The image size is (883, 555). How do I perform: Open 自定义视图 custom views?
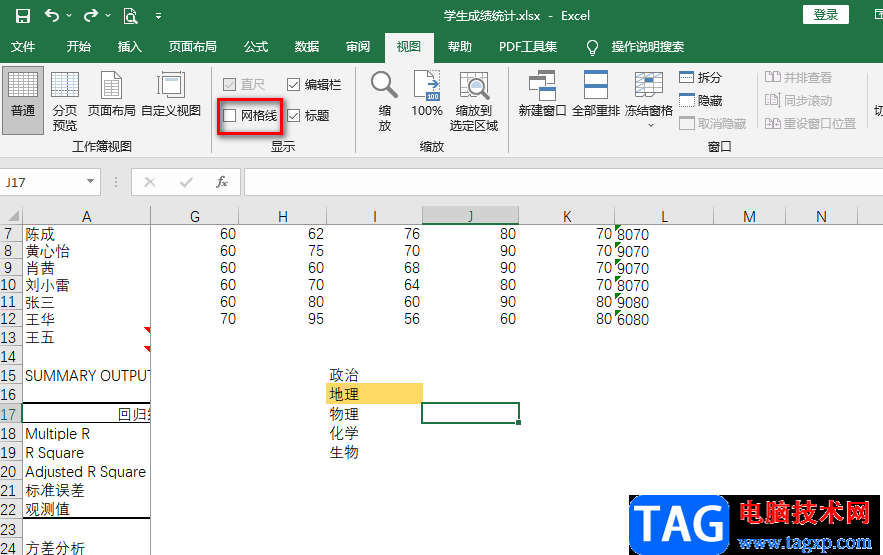click(171, 95)
